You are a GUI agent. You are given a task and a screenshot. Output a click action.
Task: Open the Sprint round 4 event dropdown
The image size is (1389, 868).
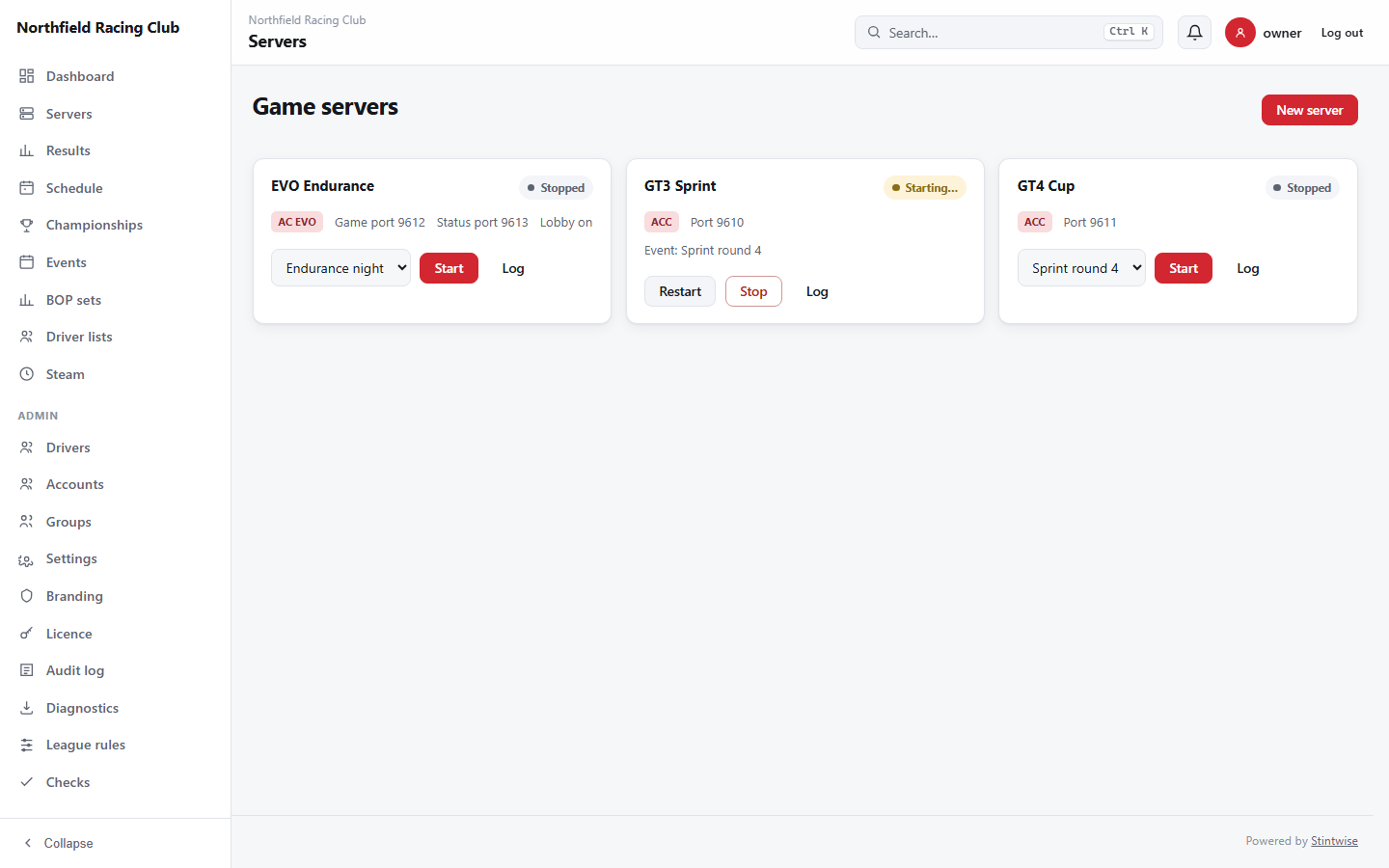(x=1081, y=268)
